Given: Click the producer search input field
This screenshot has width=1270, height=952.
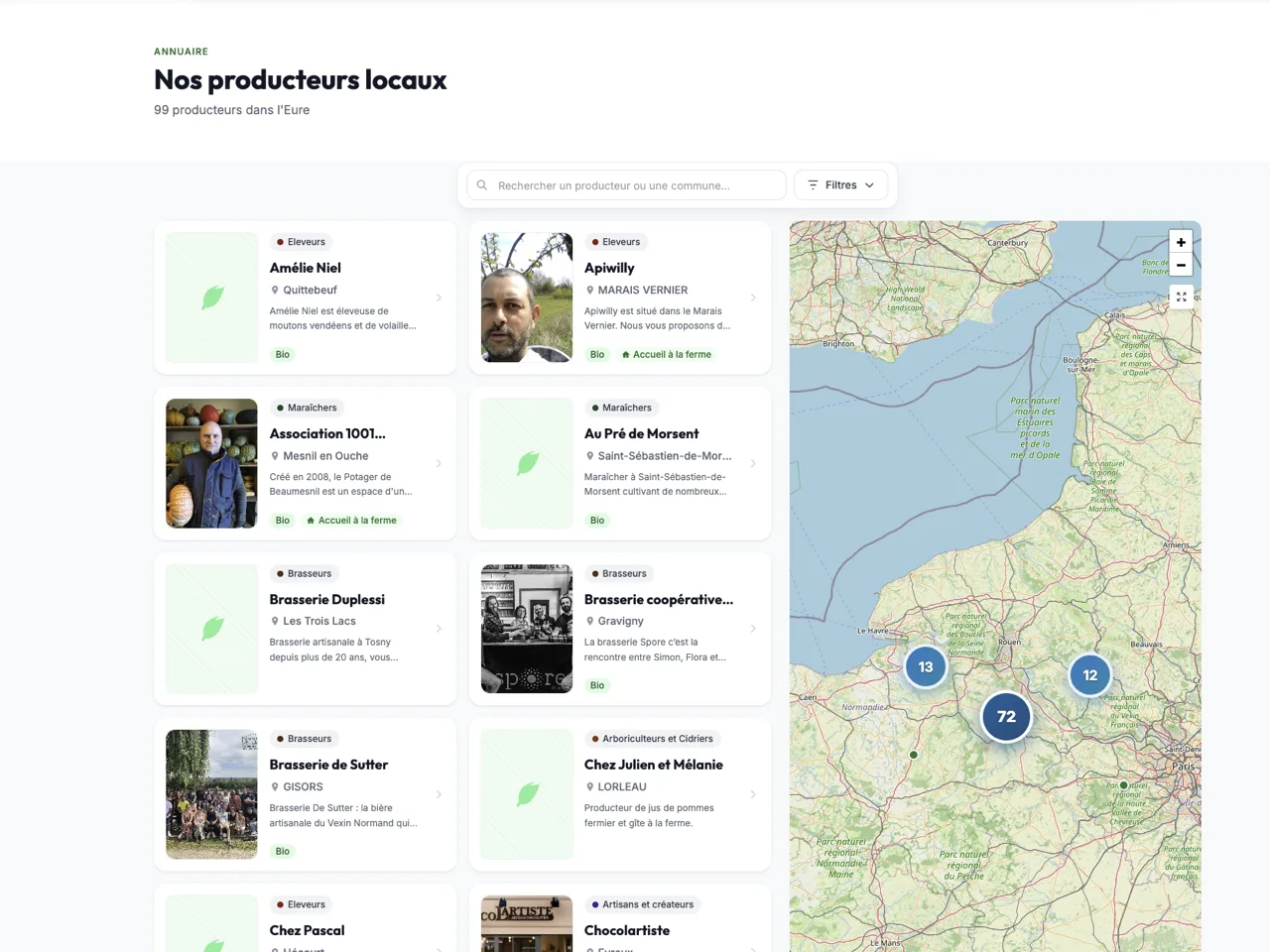Looking at the screenshot, I should click(626, 185).
